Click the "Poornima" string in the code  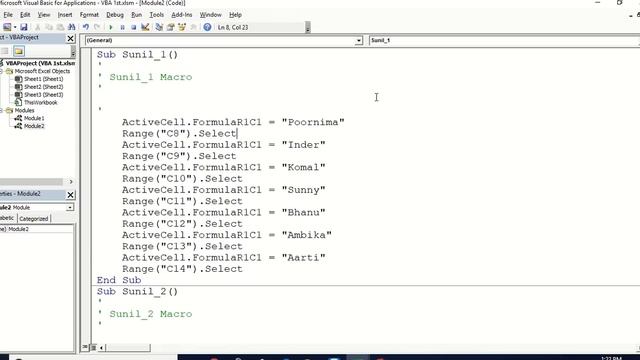coord(313,122)
